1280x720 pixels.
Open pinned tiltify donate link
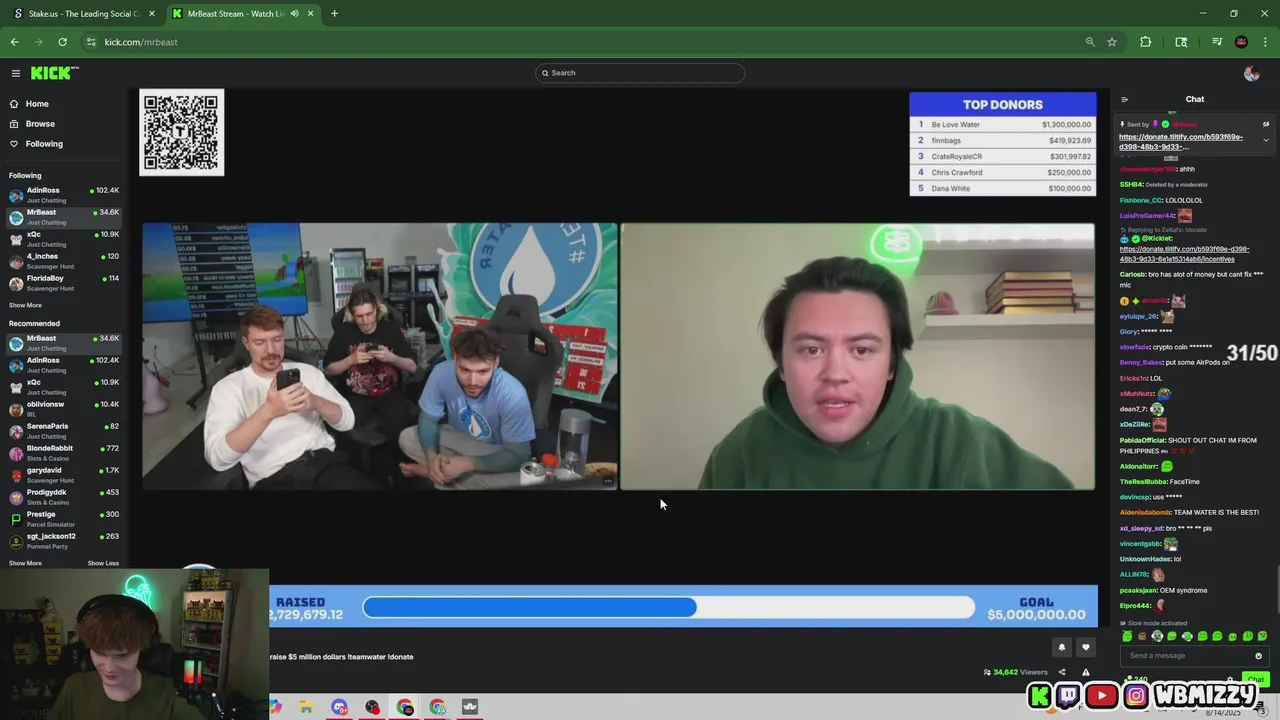[x=1180, y=142]
